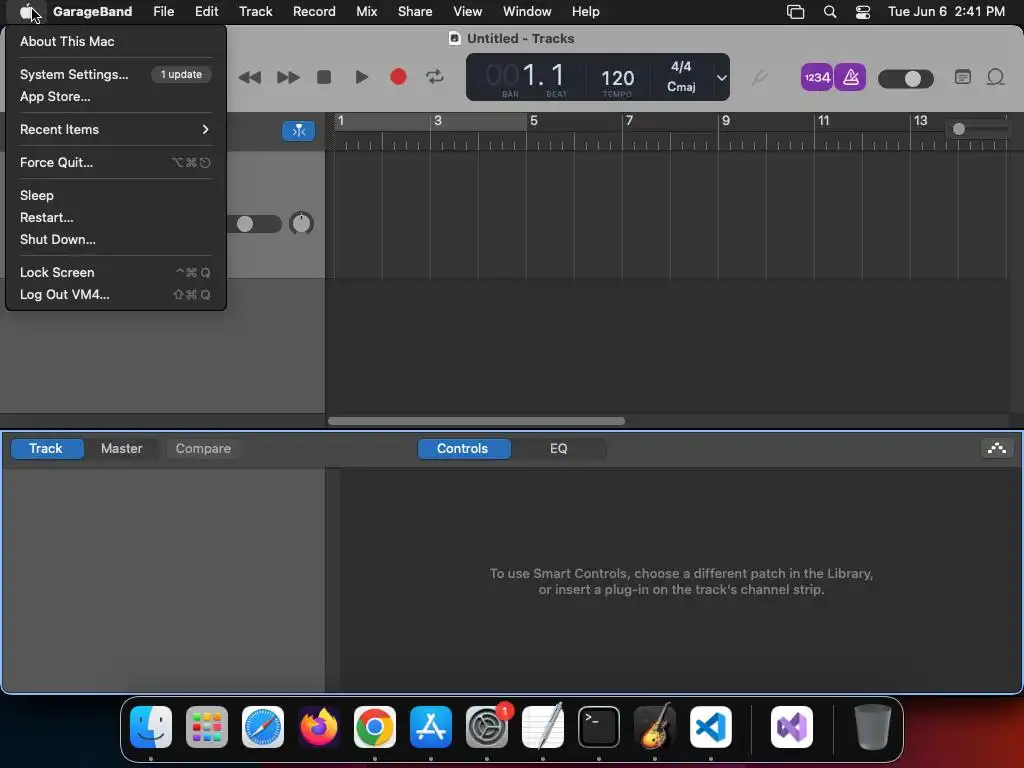Open the Mix menu
The width and height of the screenshot is (1024, 768).
tap(366, 12)
